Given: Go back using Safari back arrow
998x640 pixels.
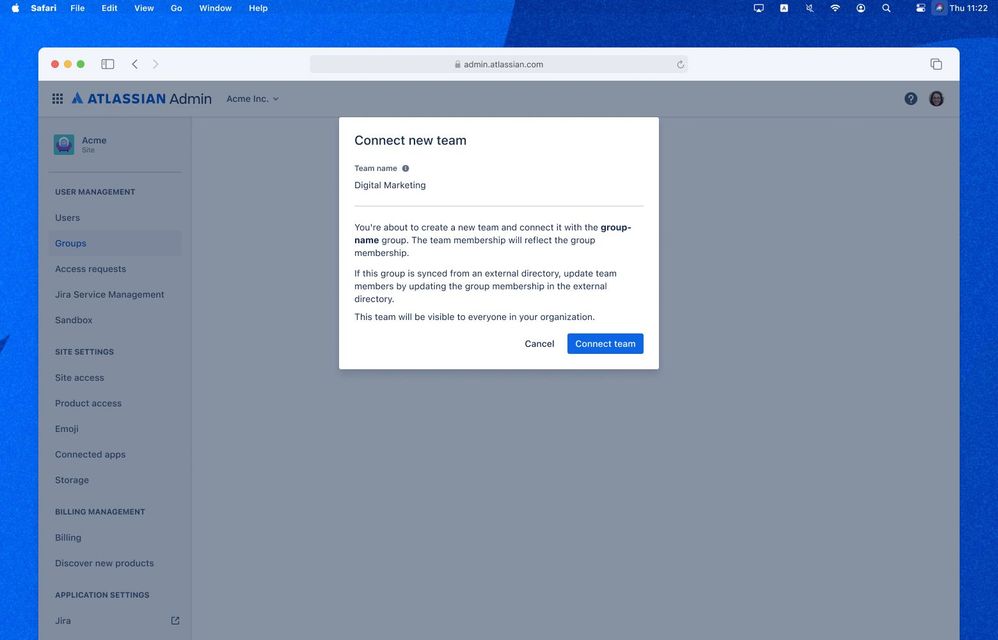Looking at the screenshot, I should pos(134,64).
